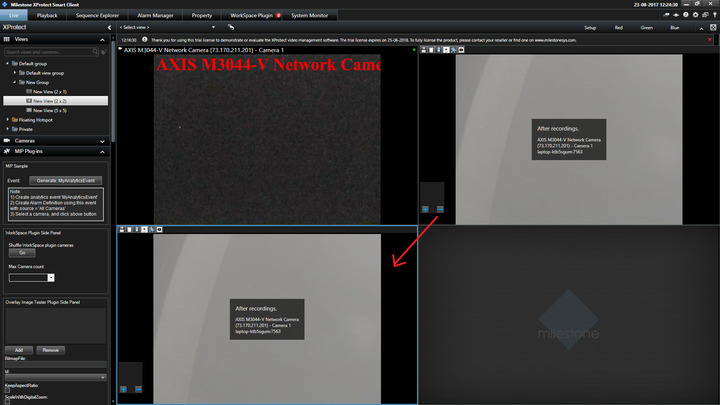
Task: Open the Max Camera count dropdown
Action: (x=51, y=277)
